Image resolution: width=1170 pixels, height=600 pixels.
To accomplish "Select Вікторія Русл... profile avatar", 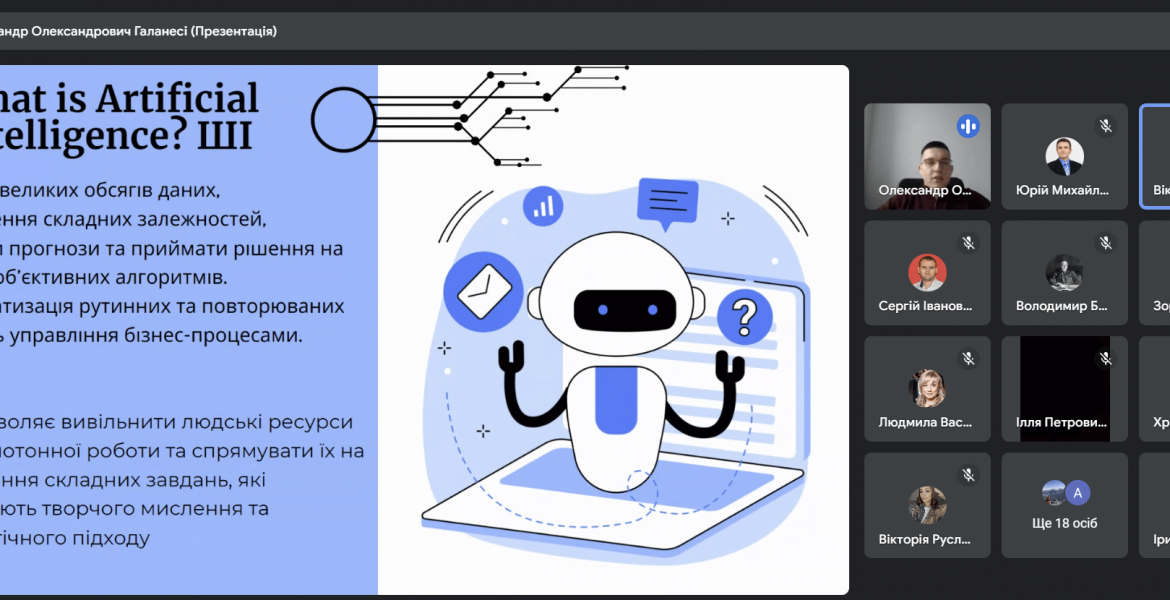I will tap(927, 505).
